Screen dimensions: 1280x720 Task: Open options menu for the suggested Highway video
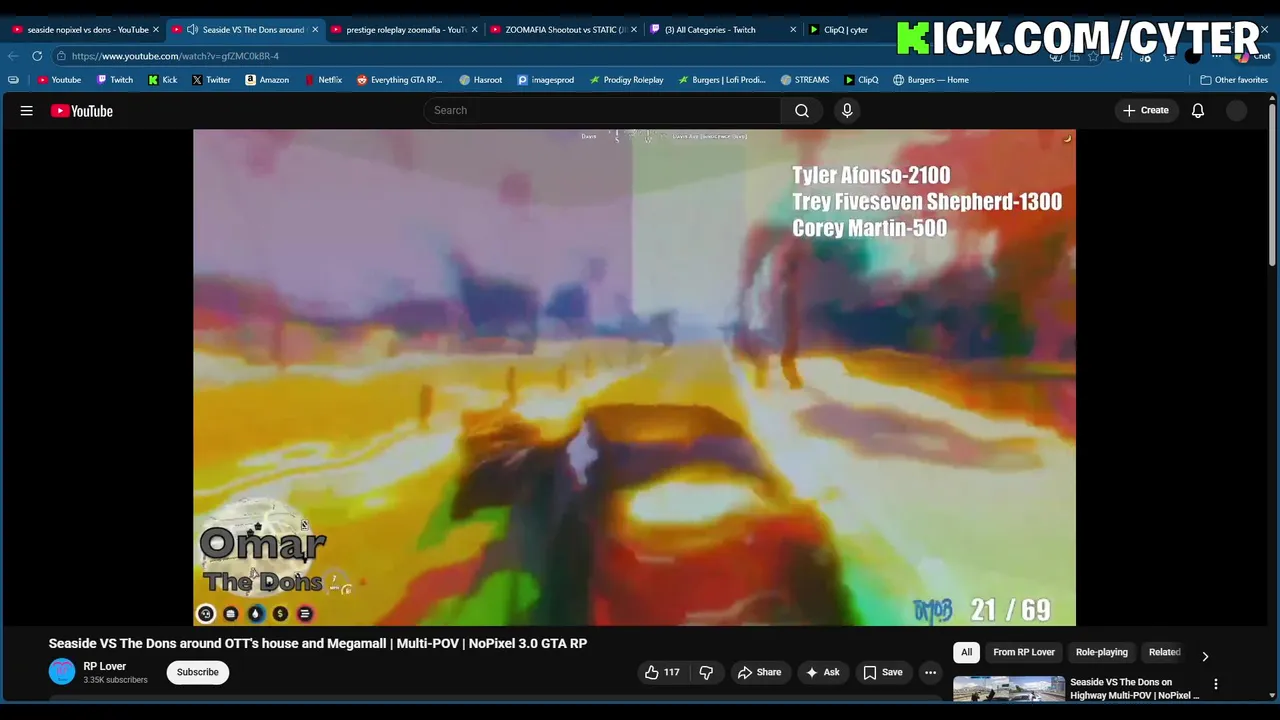coord(1216,685)
